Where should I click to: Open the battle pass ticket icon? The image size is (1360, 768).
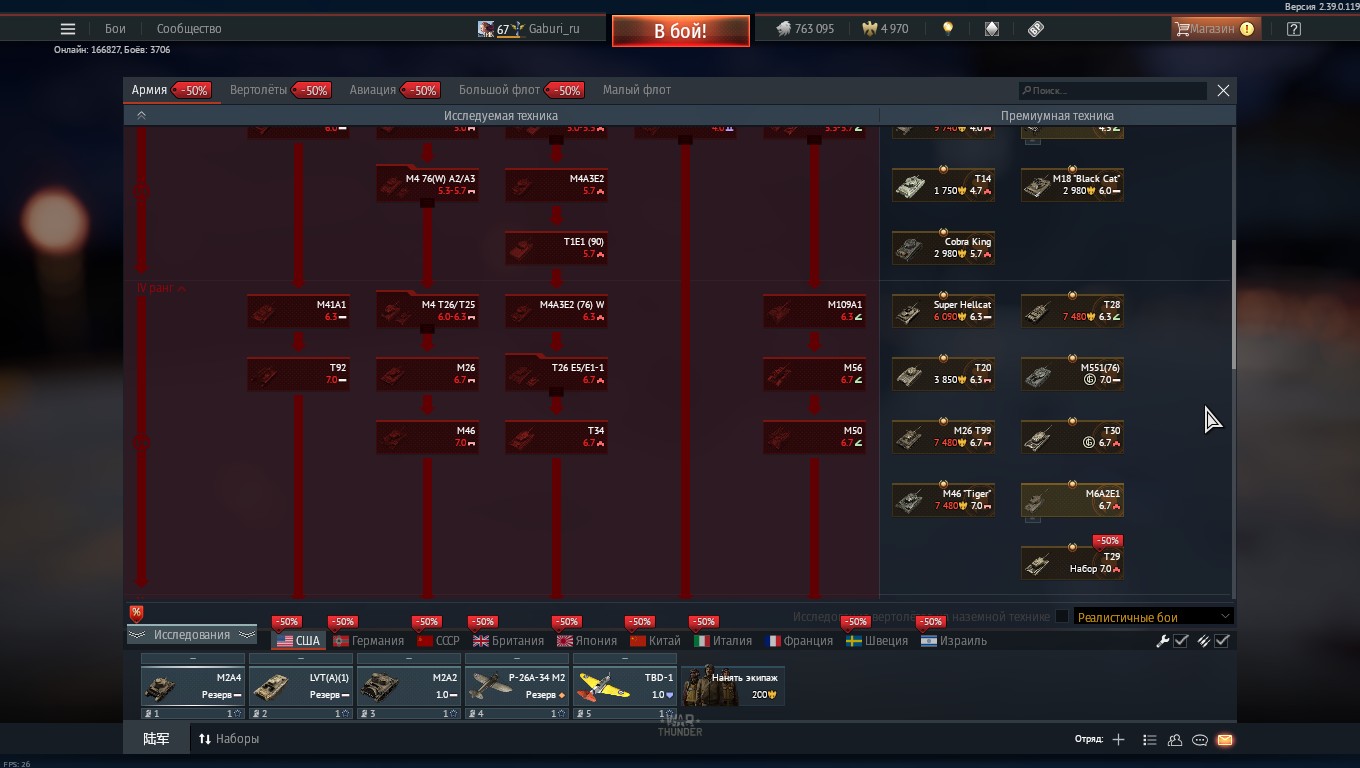pos(1036,29)
